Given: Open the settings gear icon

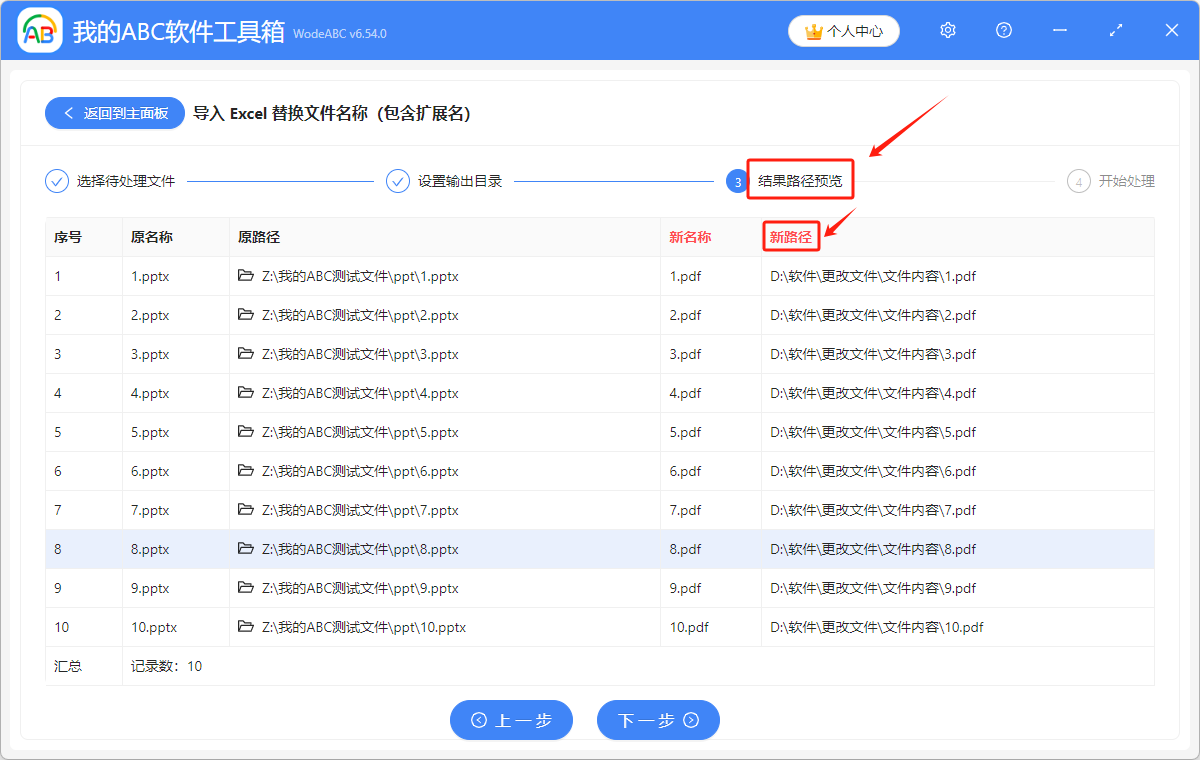Looking at the screenshot, I should point(947,30).
